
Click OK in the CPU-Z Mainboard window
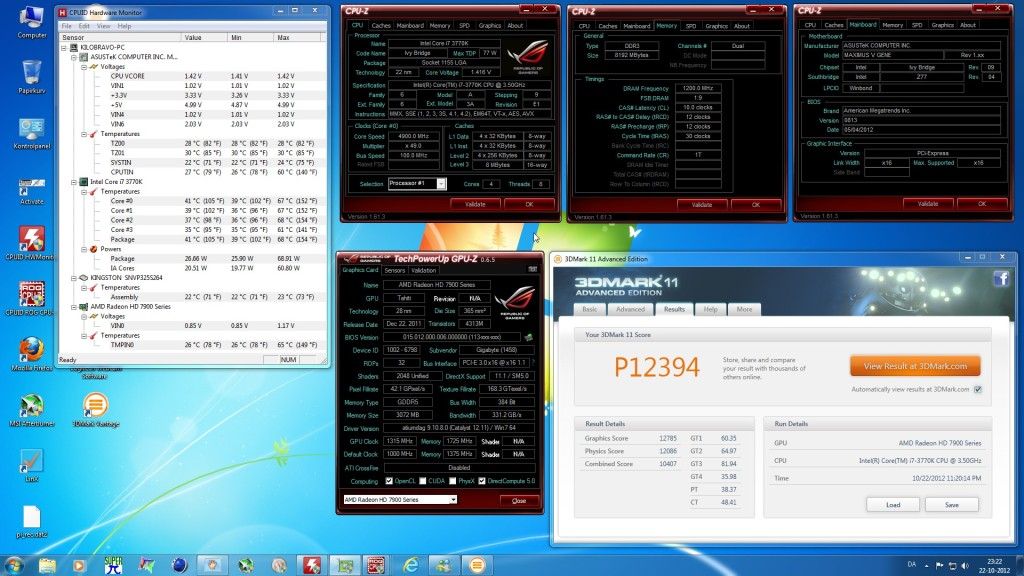click(982, 204)
